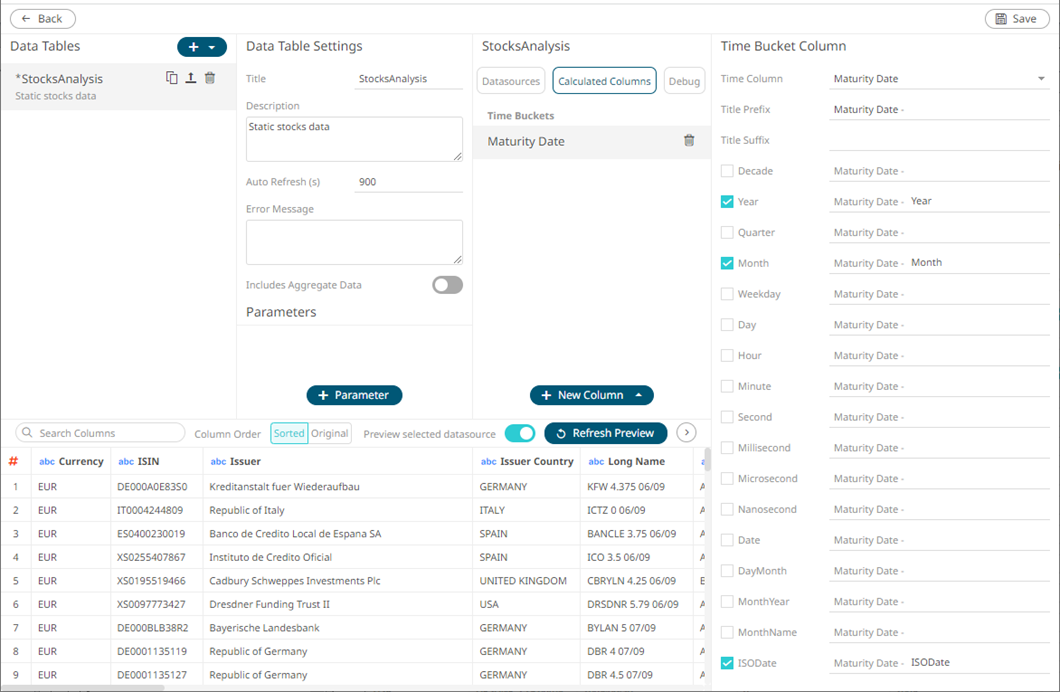Go back with the Back button
Image resolution: width=1060 pixels, height=692 pixels.
point(43,19)
